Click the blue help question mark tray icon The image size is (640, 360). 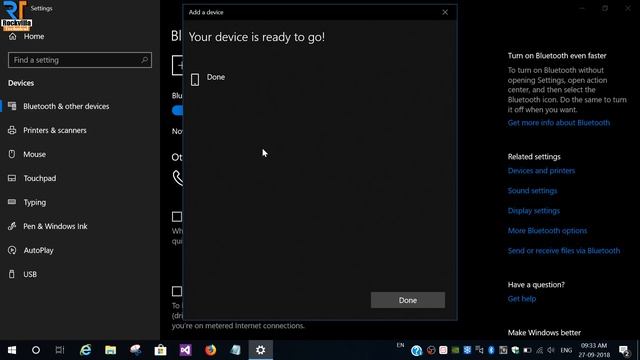pos(416,350)
